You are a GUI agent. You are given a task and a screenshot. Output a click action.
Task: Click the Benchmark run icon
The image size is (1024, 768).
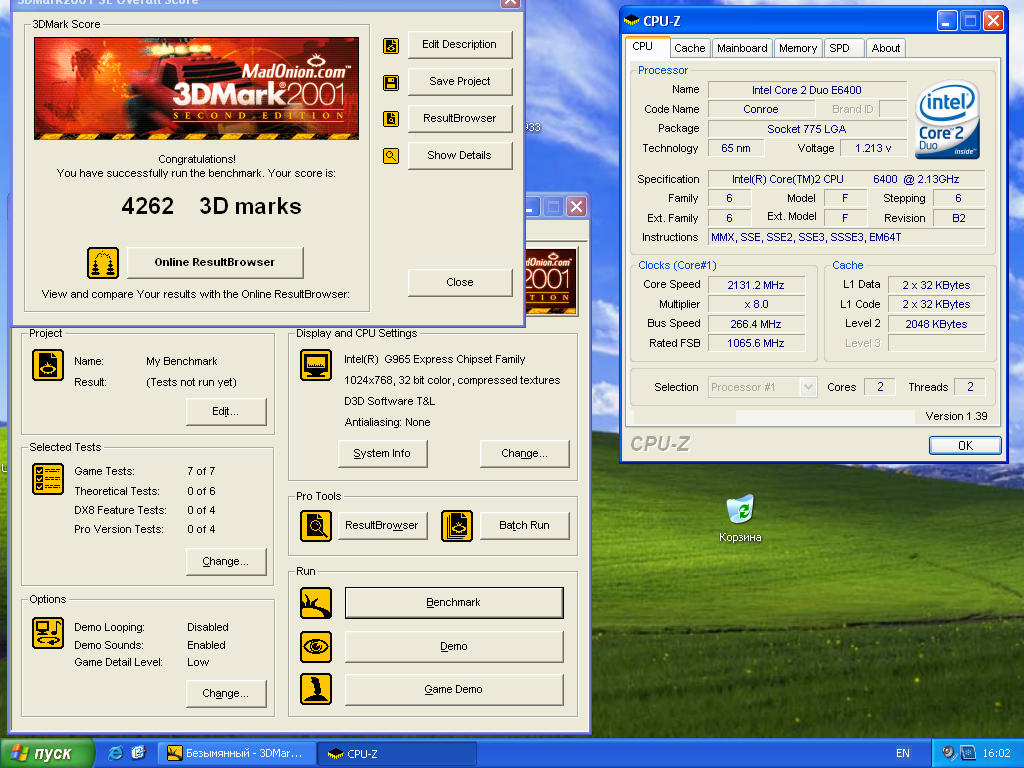tap(316, 603)
